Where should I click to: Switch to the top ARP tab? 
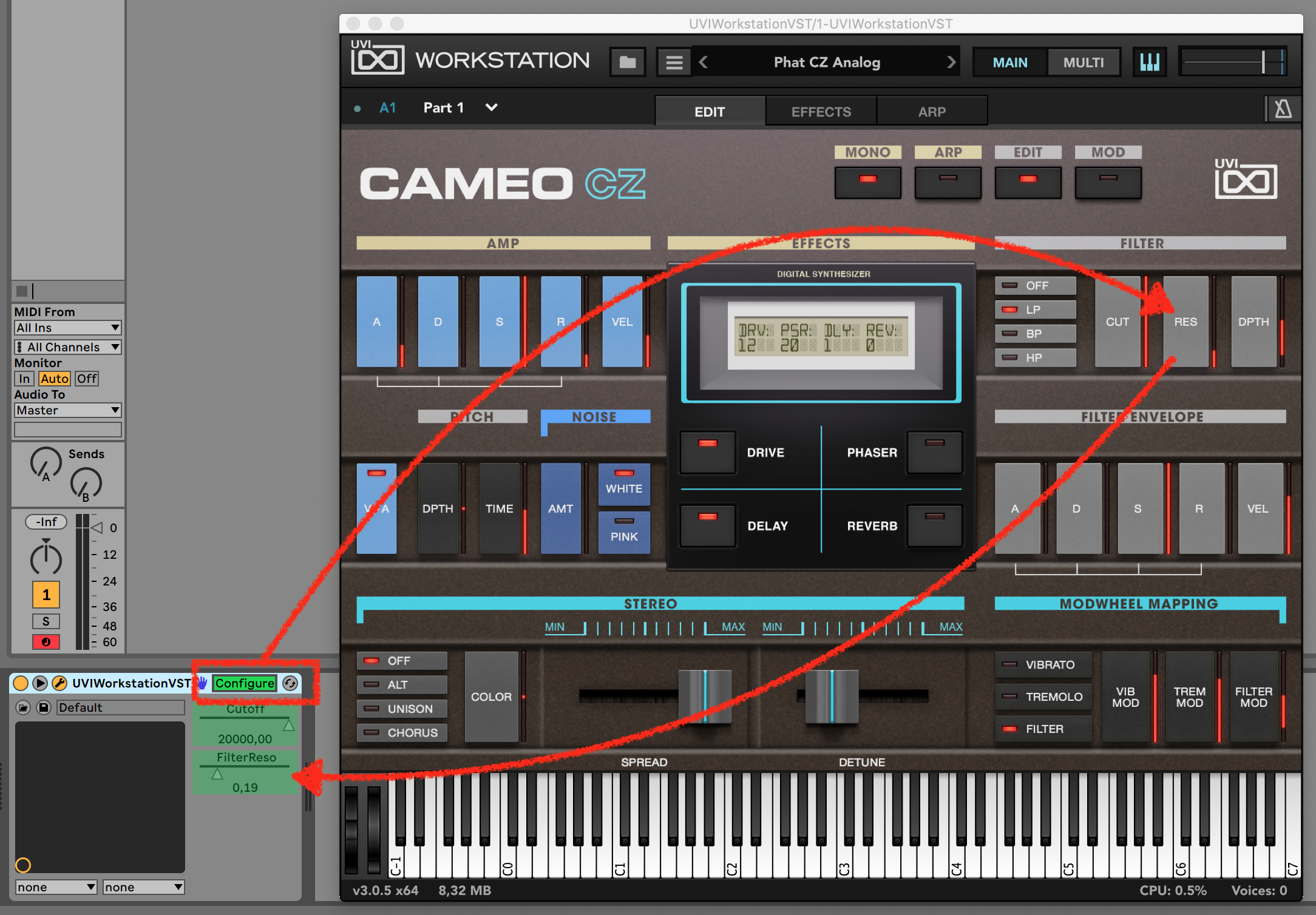(x=932, y=111)
